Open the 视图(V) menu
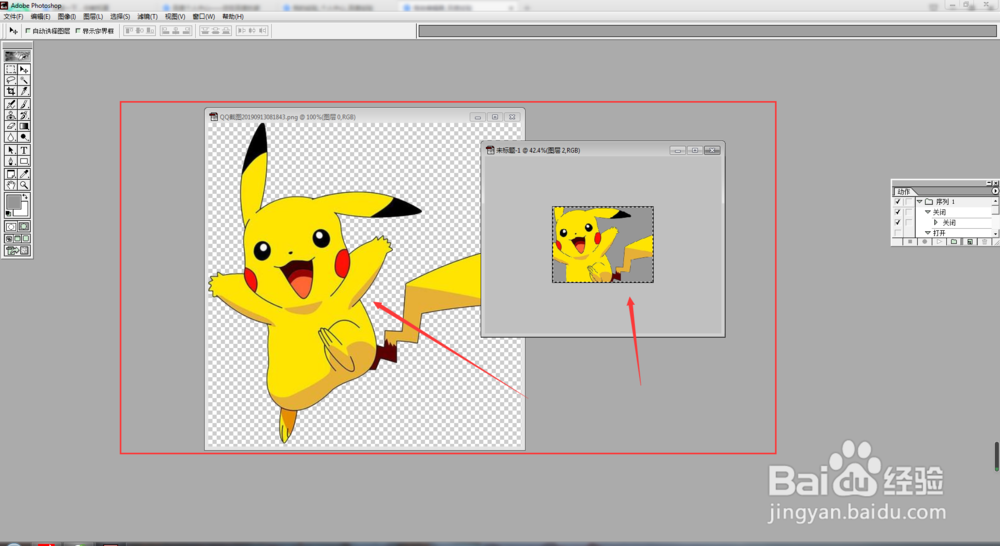 (x=175, y=17)
